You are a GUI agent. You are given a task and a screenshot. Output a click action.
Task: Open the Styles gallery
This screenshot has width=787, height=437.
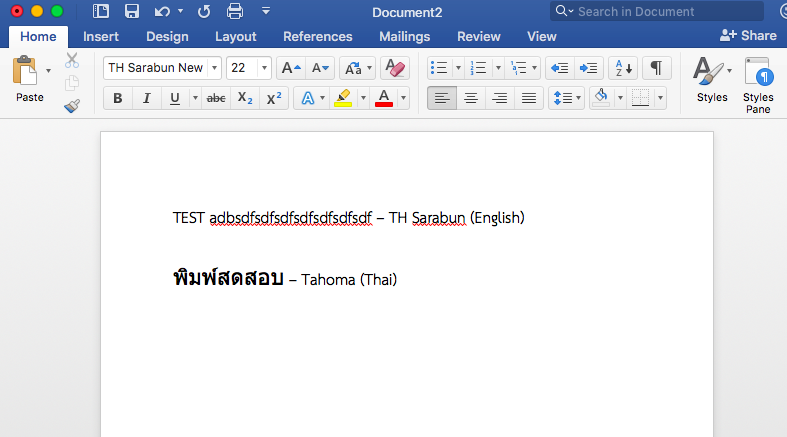click(712, 79)
